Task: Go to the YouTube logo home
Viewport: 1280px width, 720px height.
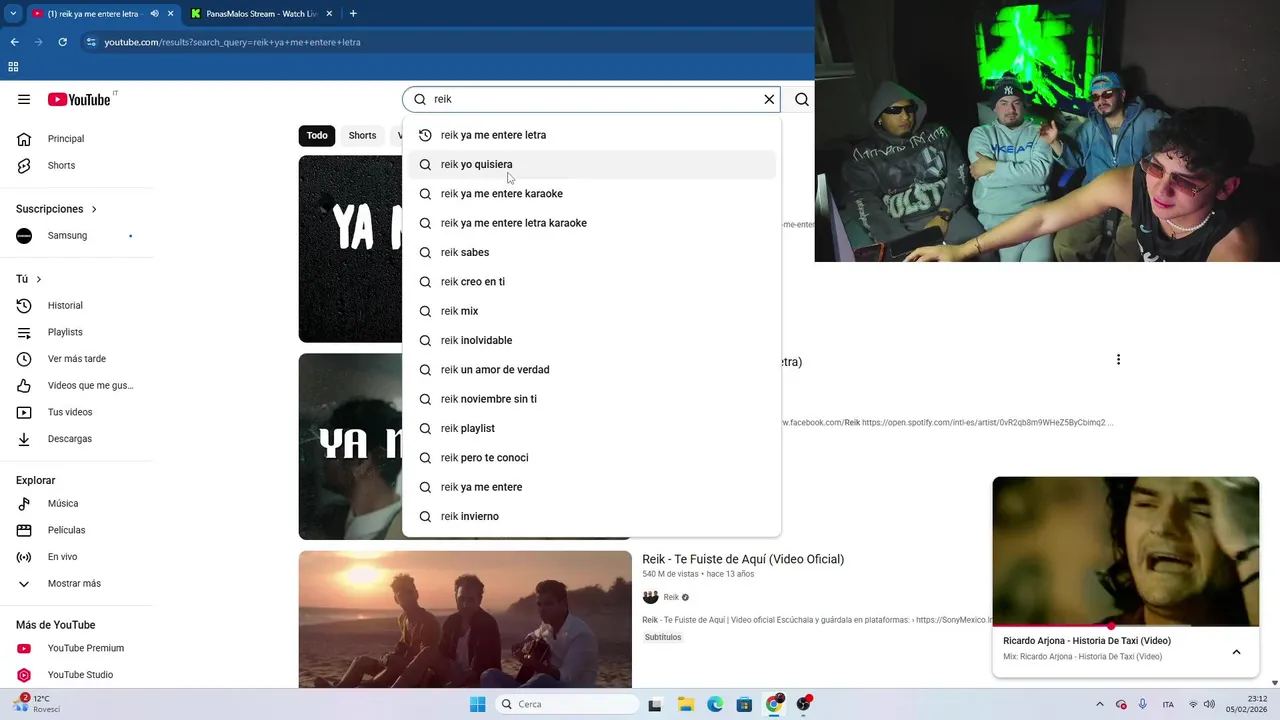Action: click(79, 99)
